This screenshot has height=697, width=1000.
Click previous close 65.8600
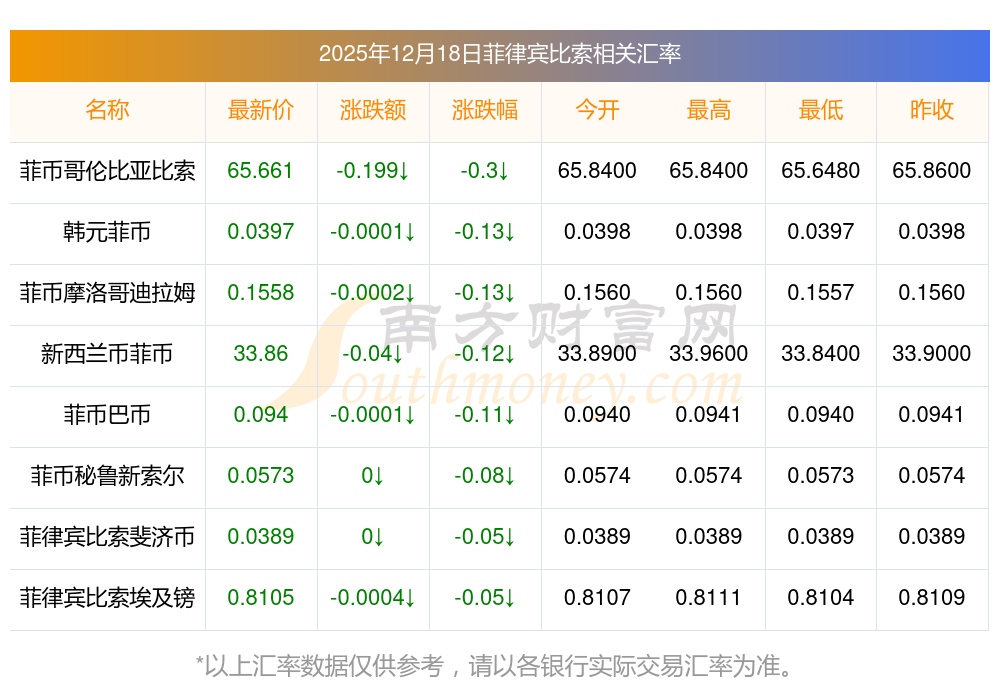click(x=932, y=170)
